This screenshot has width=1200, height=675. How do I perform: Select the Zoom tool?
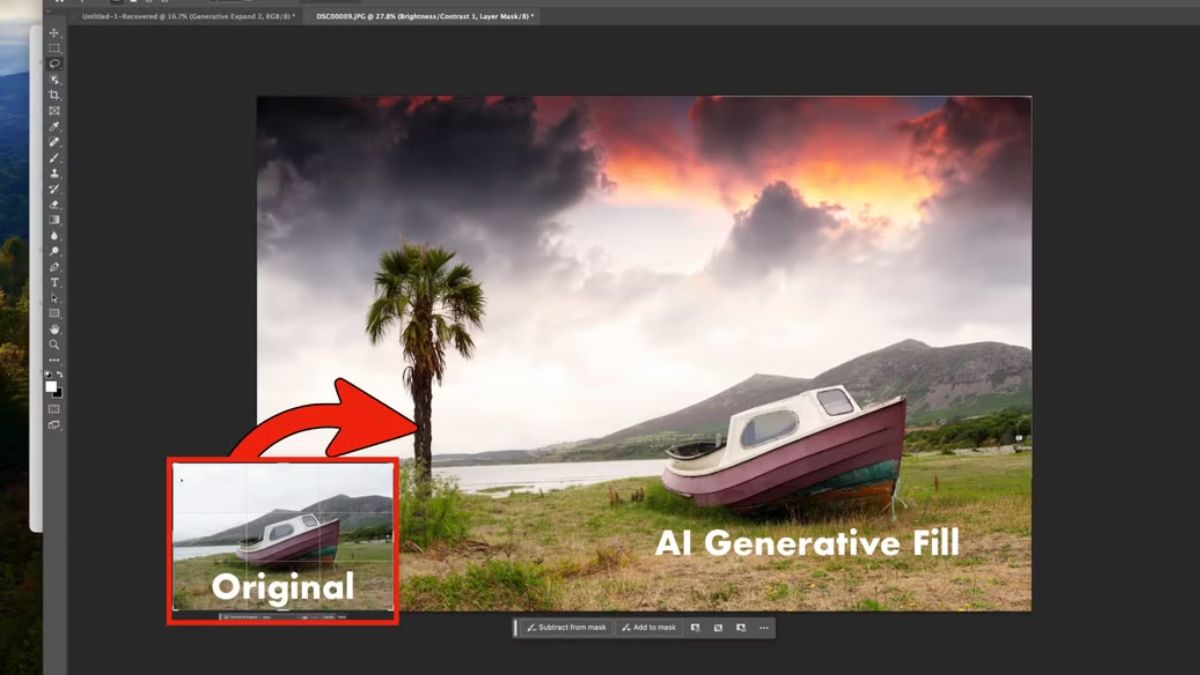pyautogui.click(x=54, y=344)
